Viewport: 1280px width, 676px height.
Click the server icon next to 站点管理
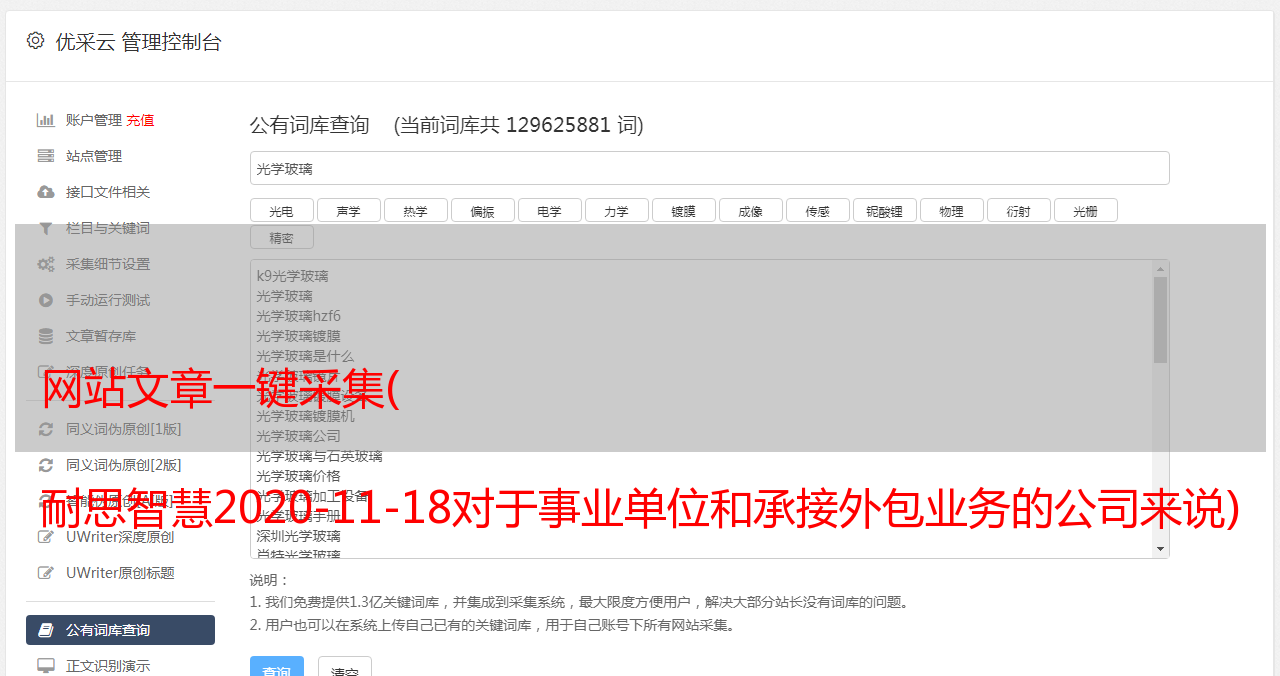46,156
